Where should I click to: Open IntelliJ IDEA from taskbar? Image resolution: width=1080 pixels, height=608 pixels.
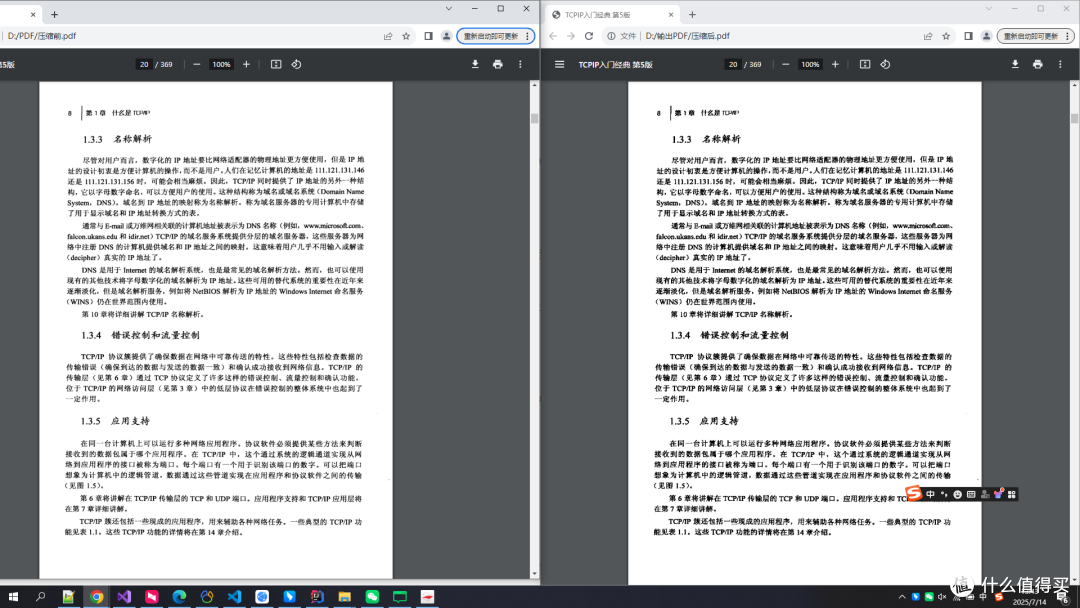pyautogui.click(x=317, y=596)
